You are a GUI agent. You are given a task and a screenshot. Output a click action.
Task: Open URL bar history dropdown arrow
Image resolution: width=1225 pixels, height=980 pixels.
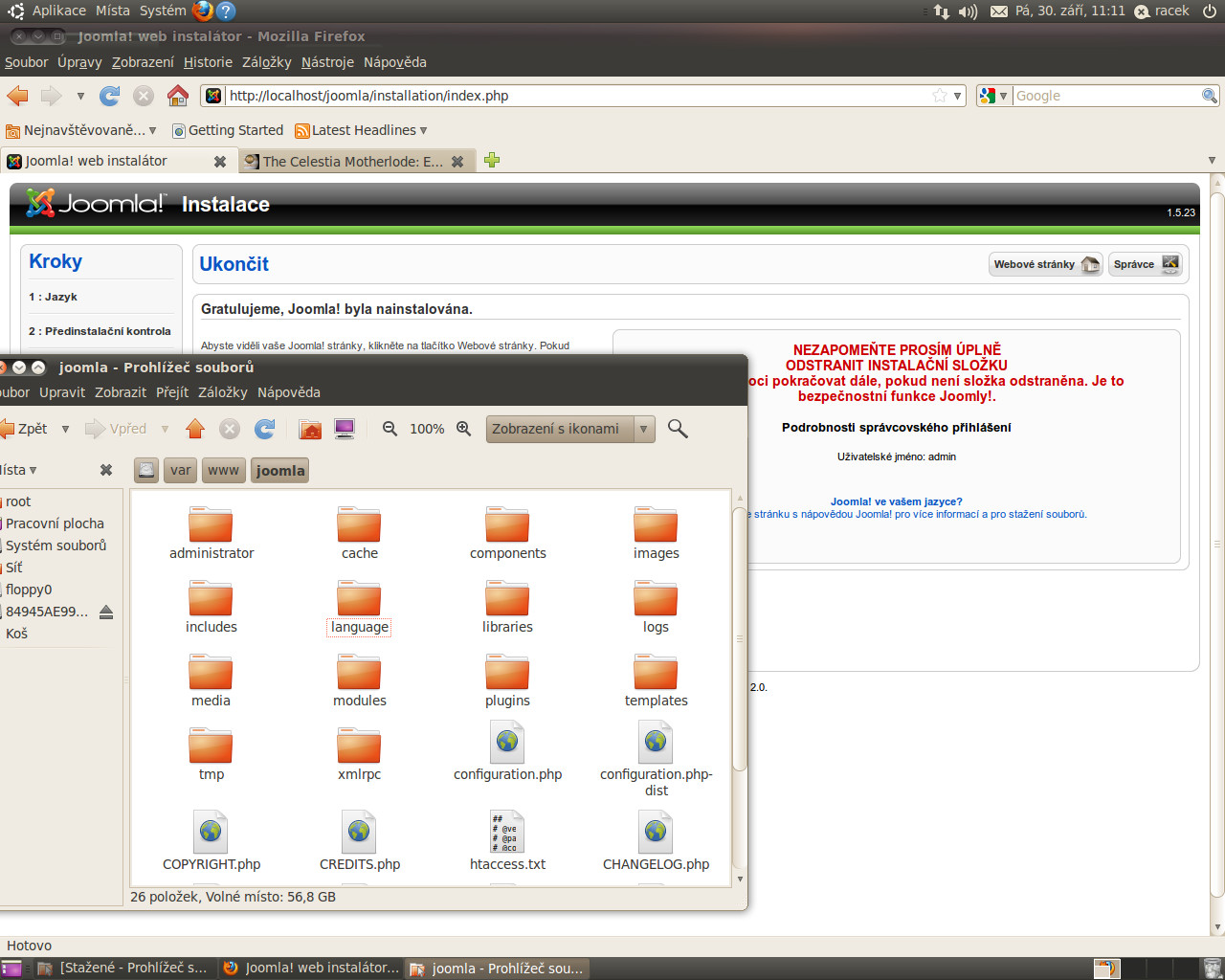pos(957,96)
